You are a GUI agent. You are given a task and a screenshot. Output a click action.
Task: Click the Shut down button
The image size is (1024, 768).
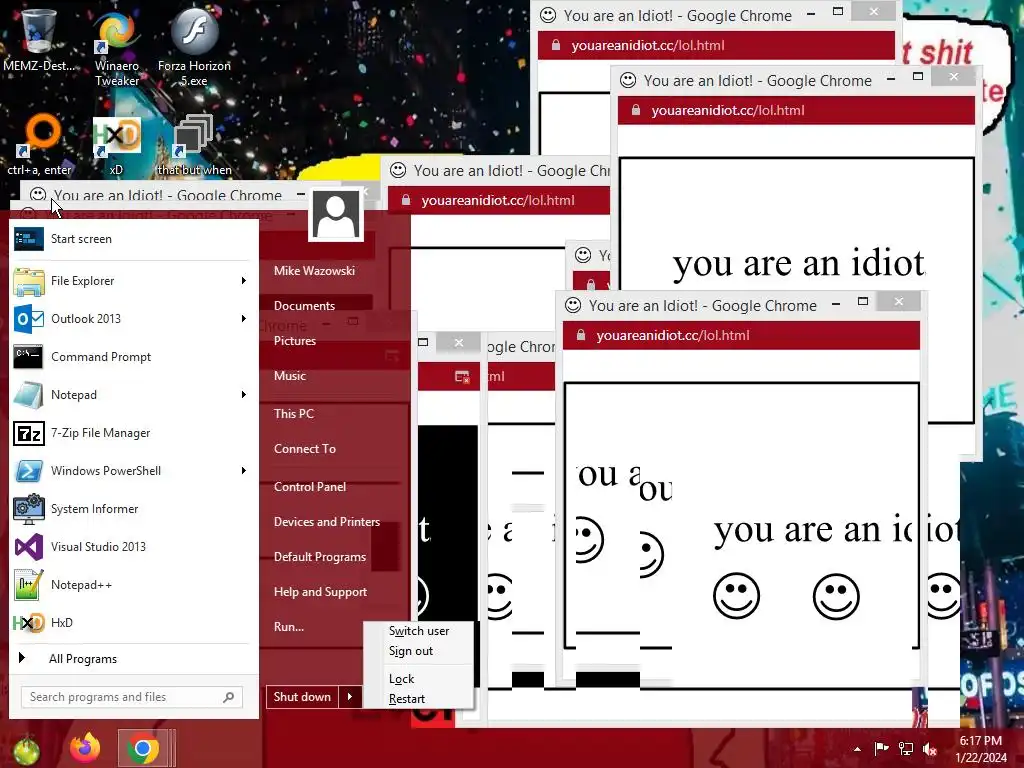point(302,697)
